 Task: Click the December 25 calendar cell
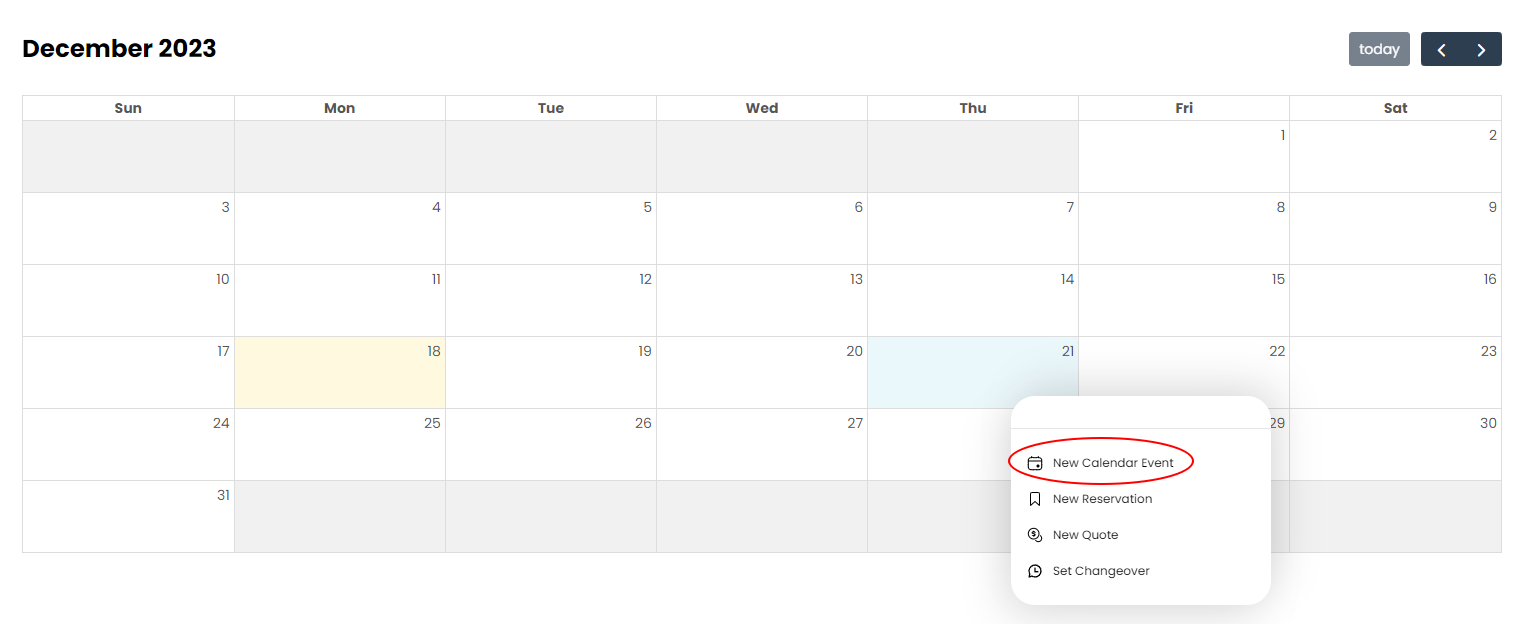coord(340,445)
